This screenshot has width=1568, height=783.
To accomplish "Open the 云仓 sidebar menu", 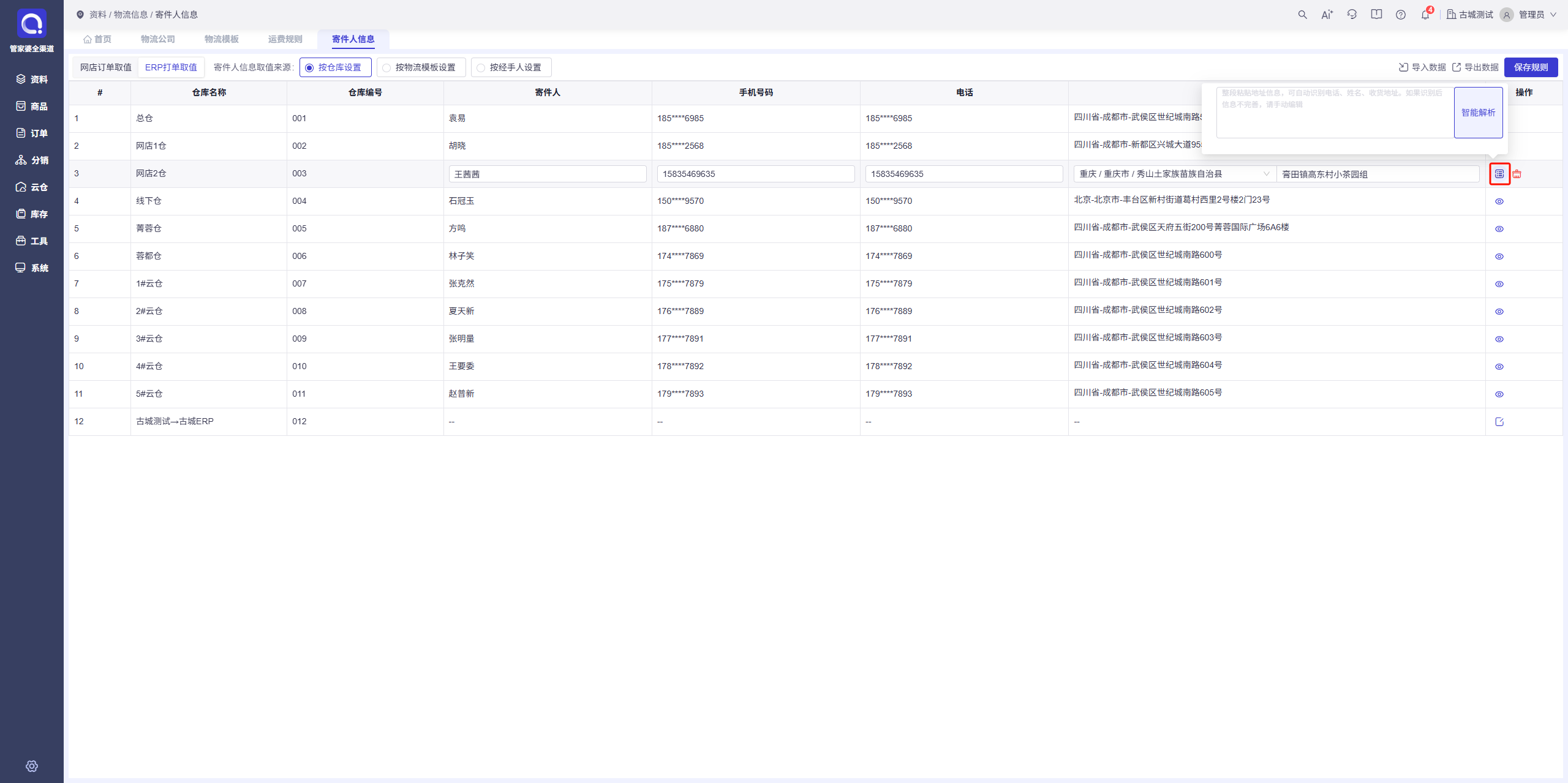I will click(x=32, y=187).
